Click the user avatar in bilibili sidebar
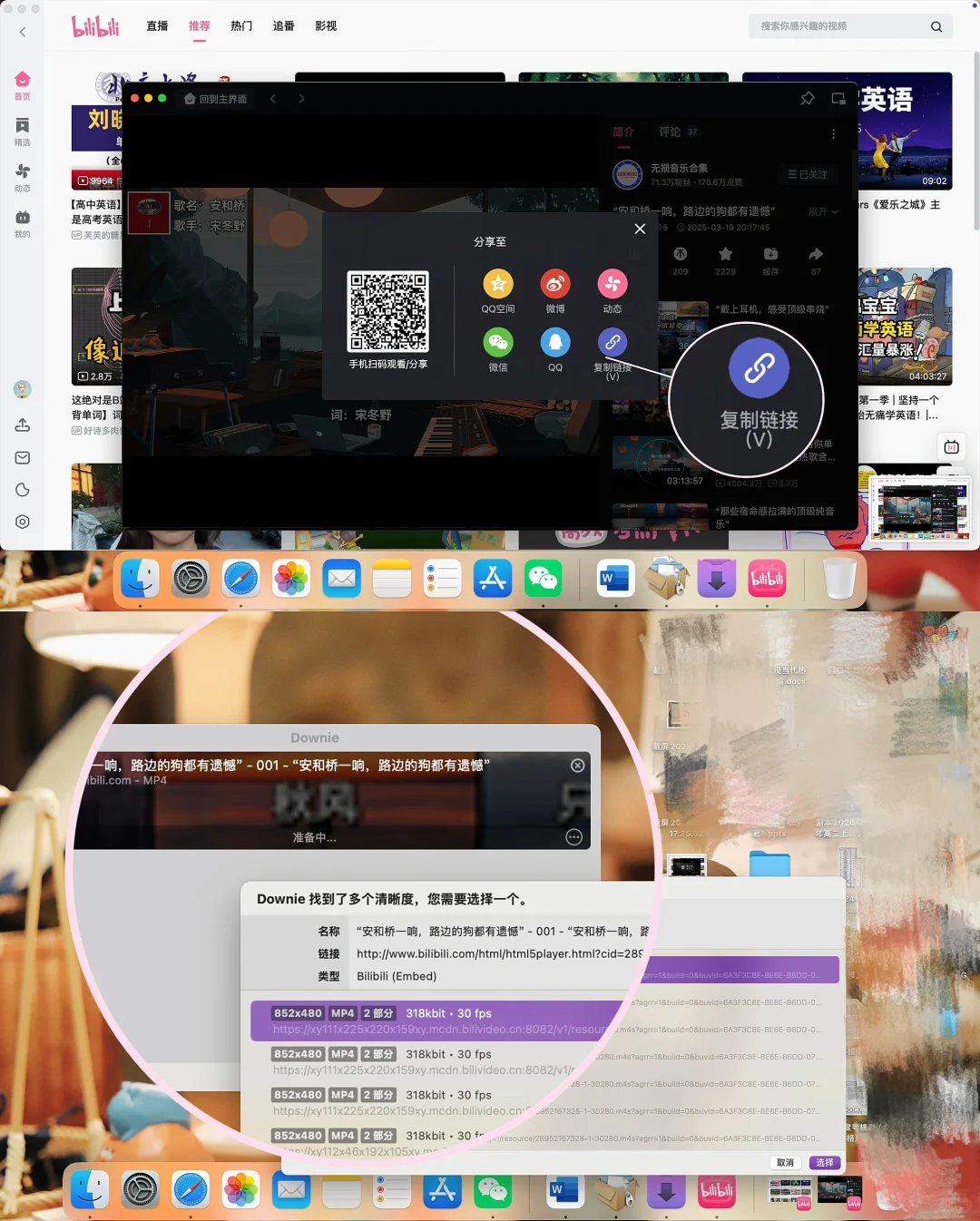 click(23, 389)
